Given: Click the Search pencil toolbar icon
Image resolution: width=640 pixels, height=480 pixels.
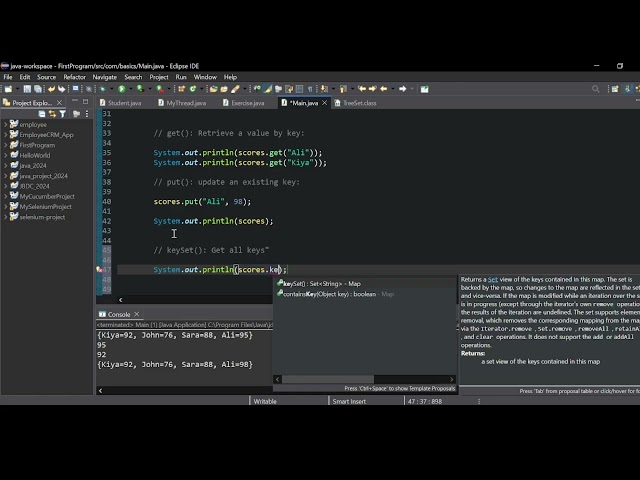Looking at the screenshot, I should [x=235, y=89].
